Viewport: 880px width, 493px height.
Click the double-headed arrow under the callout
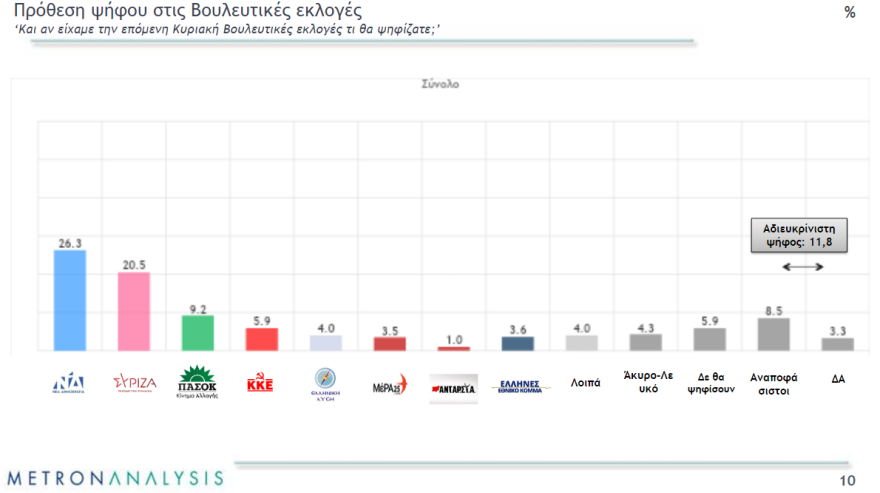[x=801, y=267]
